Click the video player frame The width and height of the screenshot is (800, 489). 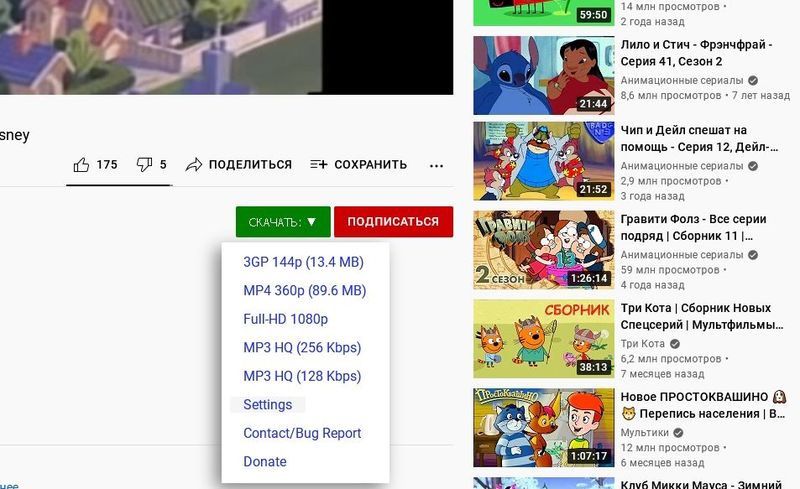click(227, 47)
